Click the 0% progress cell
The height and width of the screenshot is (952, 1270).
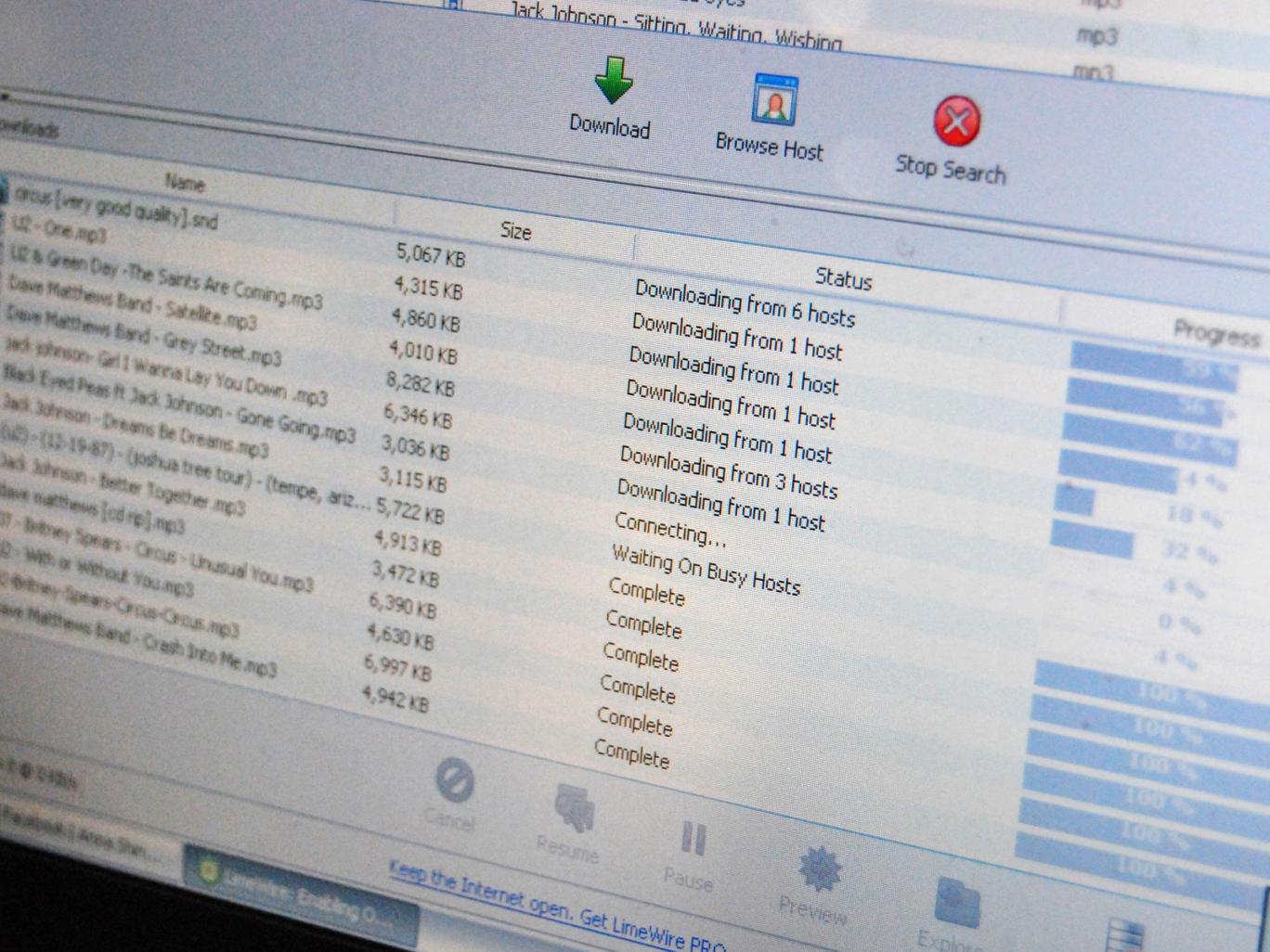click(1179, 624)
